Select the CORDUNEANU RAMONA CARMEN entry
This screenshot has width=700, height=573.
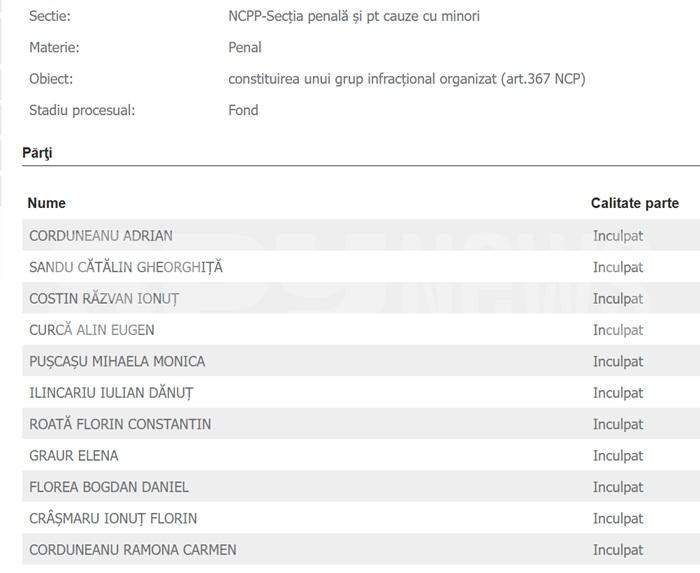133,550
